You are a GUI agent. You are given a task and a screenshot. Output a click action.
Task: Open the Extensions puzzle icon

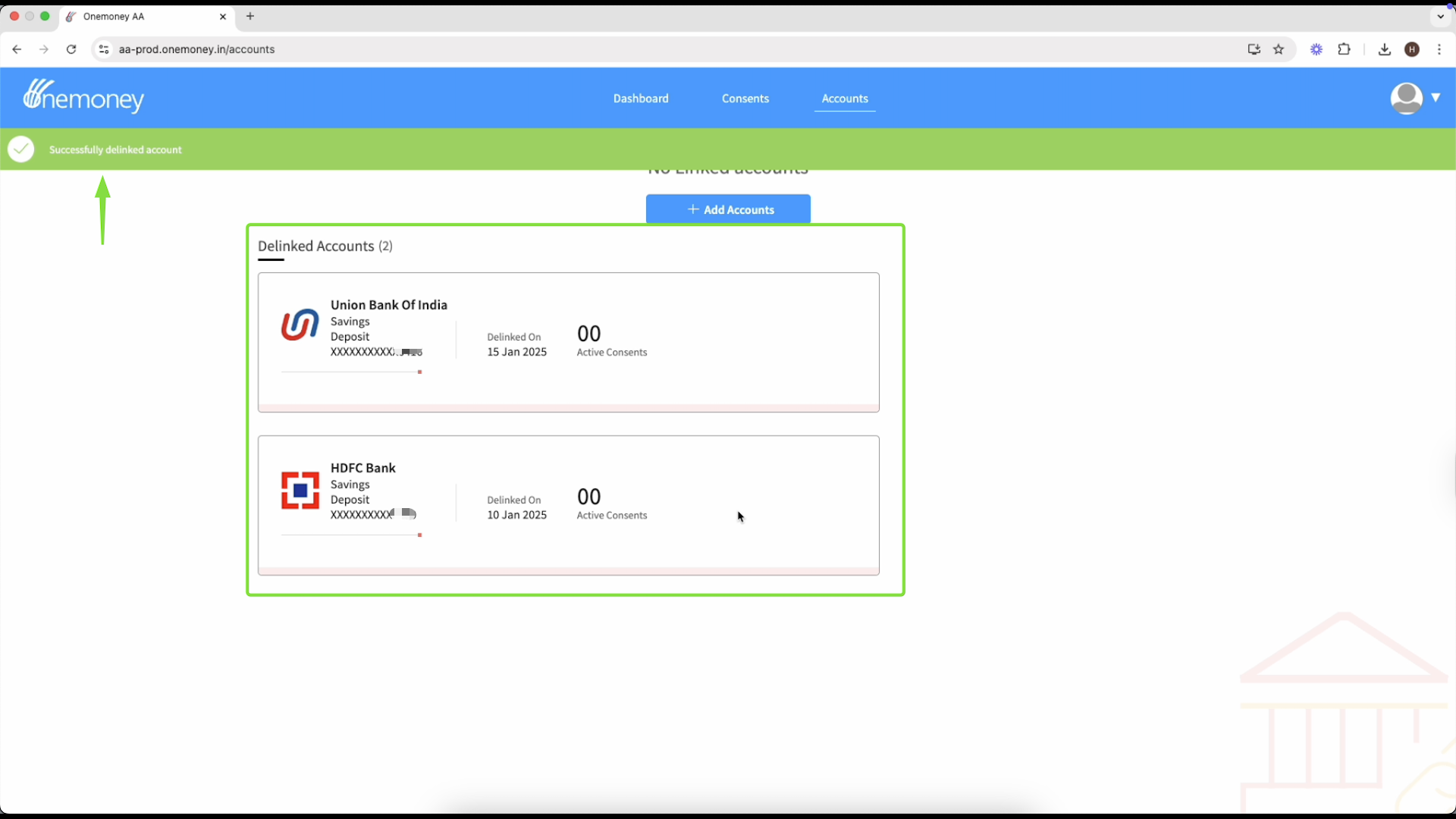(x=1345, y=49)
